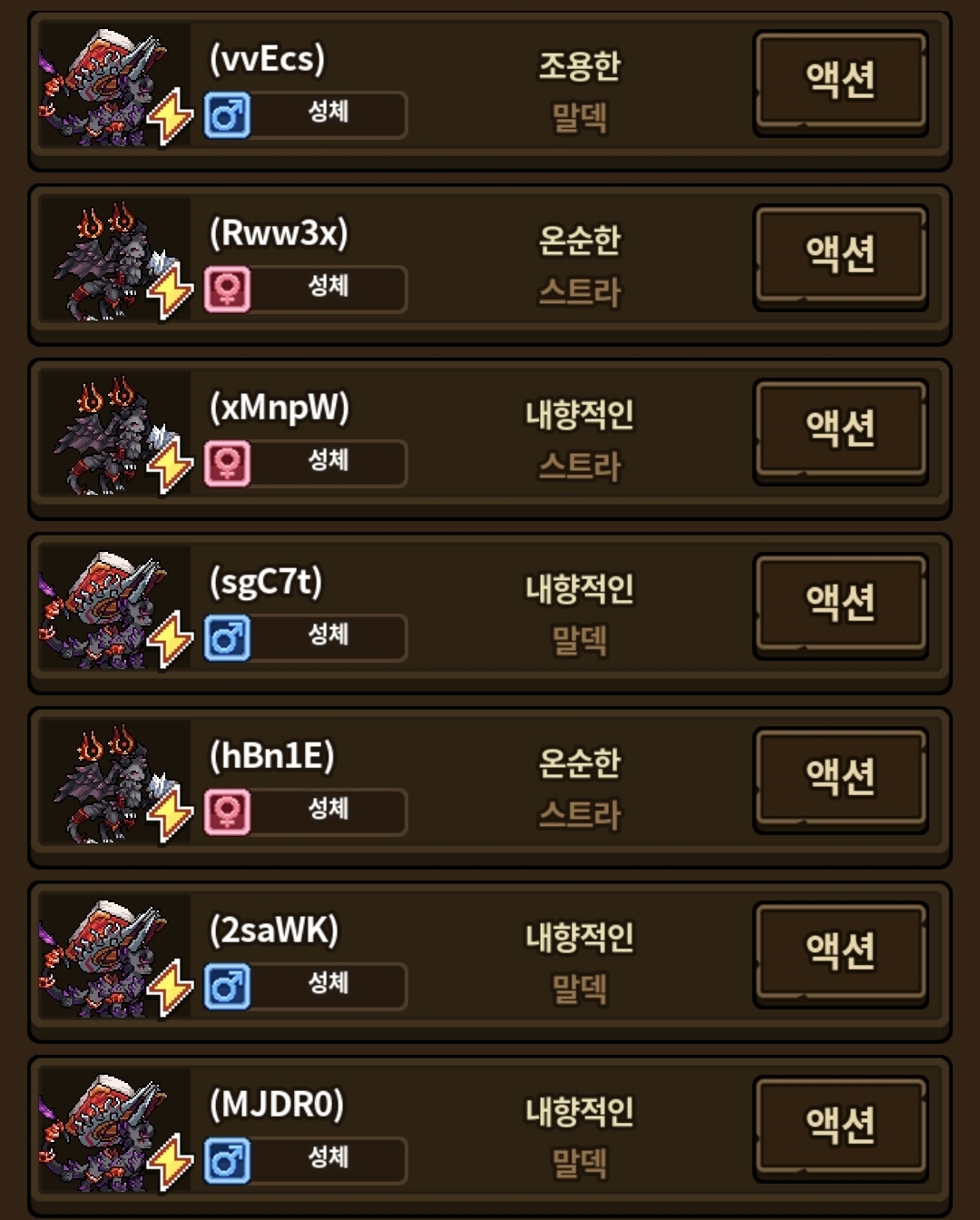Click the lightning bolt badge on vvEcs portrait
This screenshot has width=980, height=1220.
[x=171, y=117]
